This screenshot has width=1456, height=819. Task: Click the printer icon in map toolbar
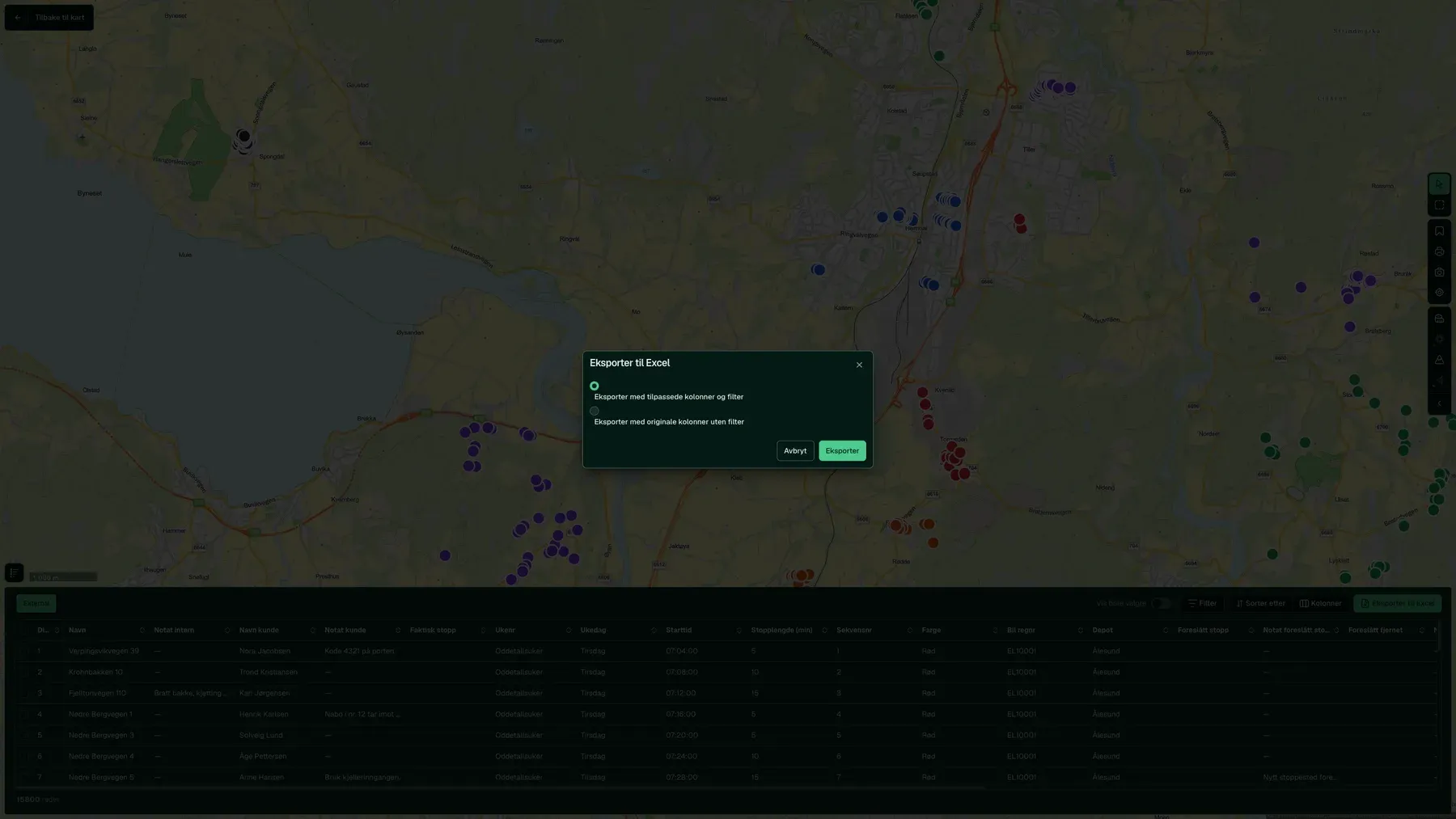pos(1439,251)
